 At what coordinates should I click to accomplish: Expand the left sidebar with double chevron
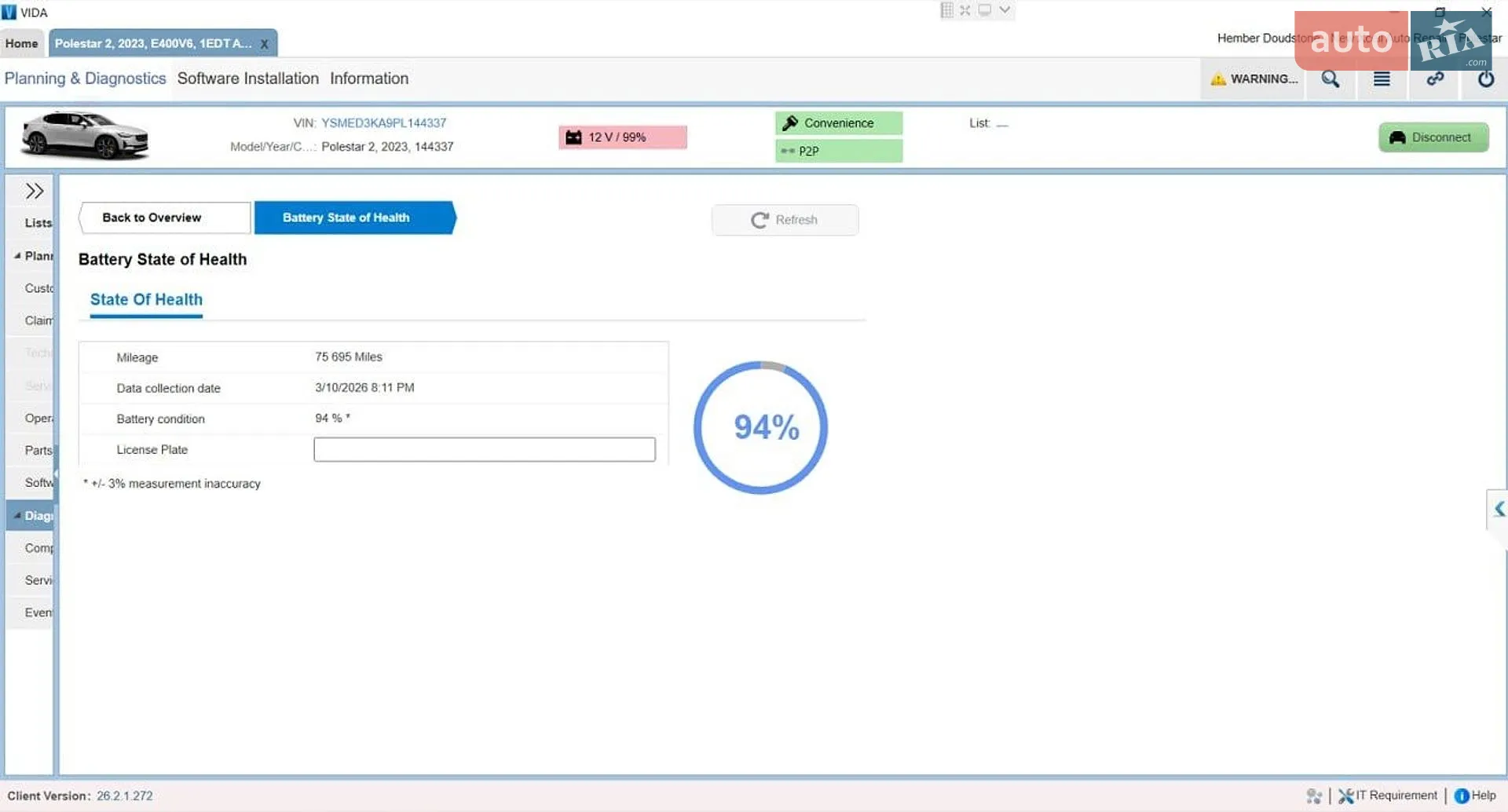click(x=34, y=191)
